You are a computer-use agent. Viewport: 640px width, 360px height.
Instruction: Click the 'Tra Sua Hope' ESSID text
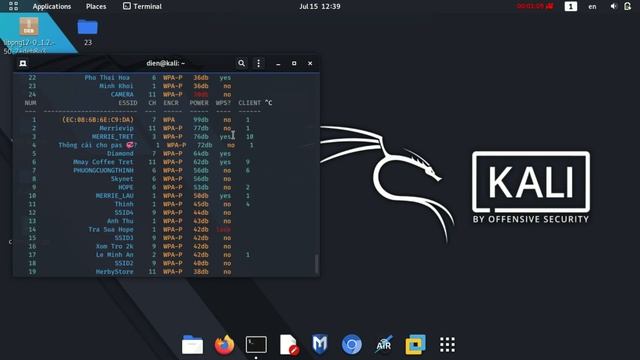point(111,229)
